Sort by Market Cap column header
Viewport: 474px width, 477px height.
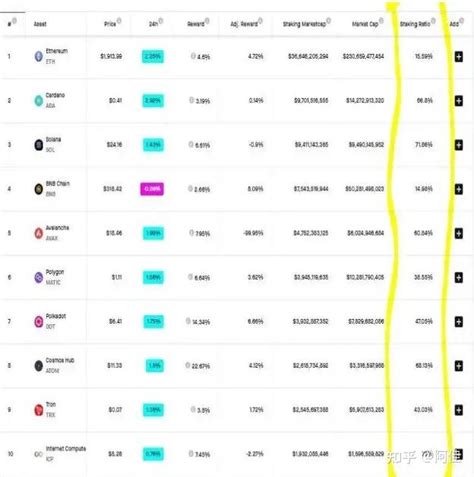click(x=365, y=24)
